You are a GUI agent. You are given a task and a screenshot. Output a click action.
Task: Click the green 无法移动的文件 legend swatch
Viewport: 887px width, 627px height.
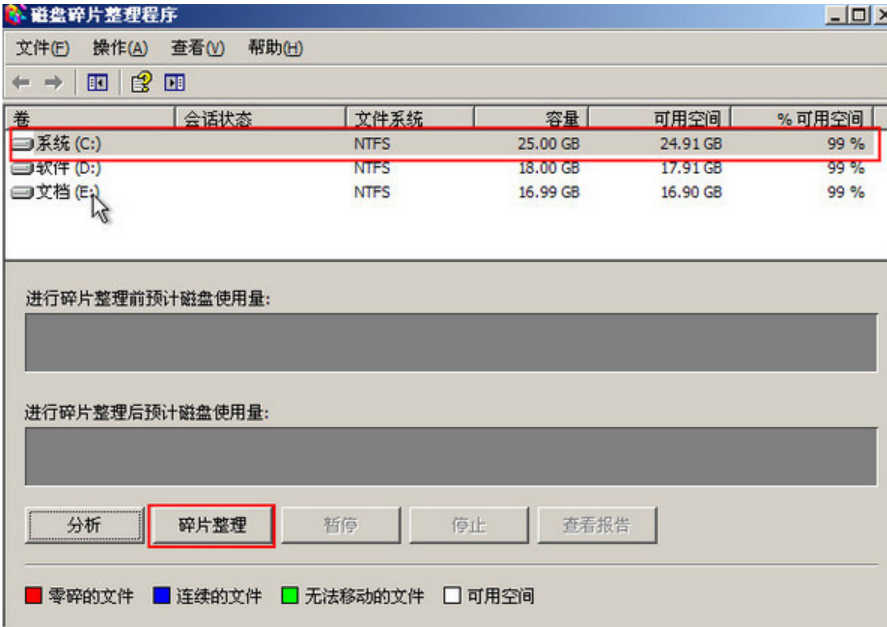pyautogui.click(x=290, y=596)
